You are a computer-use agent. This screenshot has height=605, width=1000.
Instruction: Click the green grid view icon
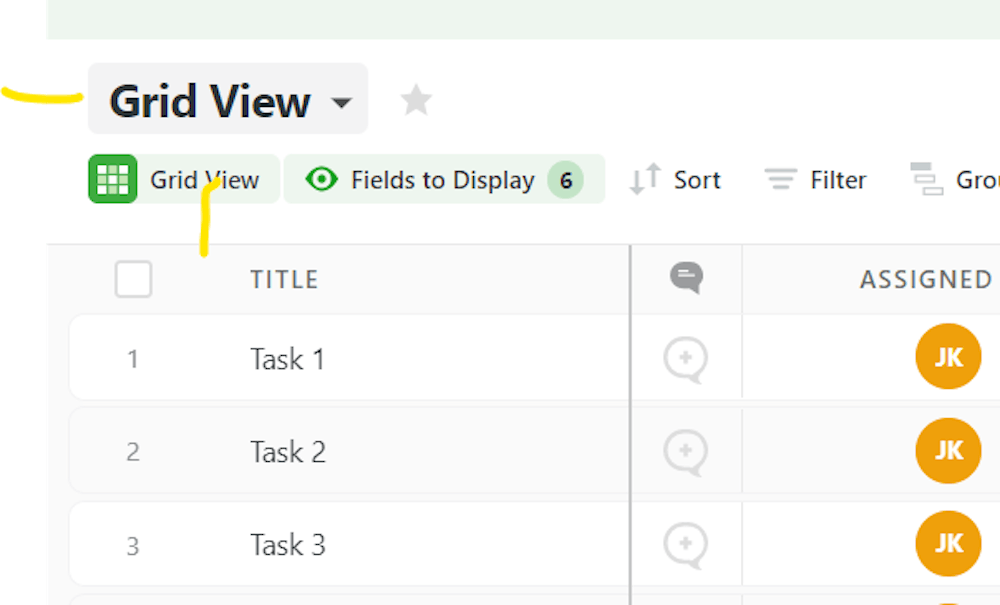[113, 179]
